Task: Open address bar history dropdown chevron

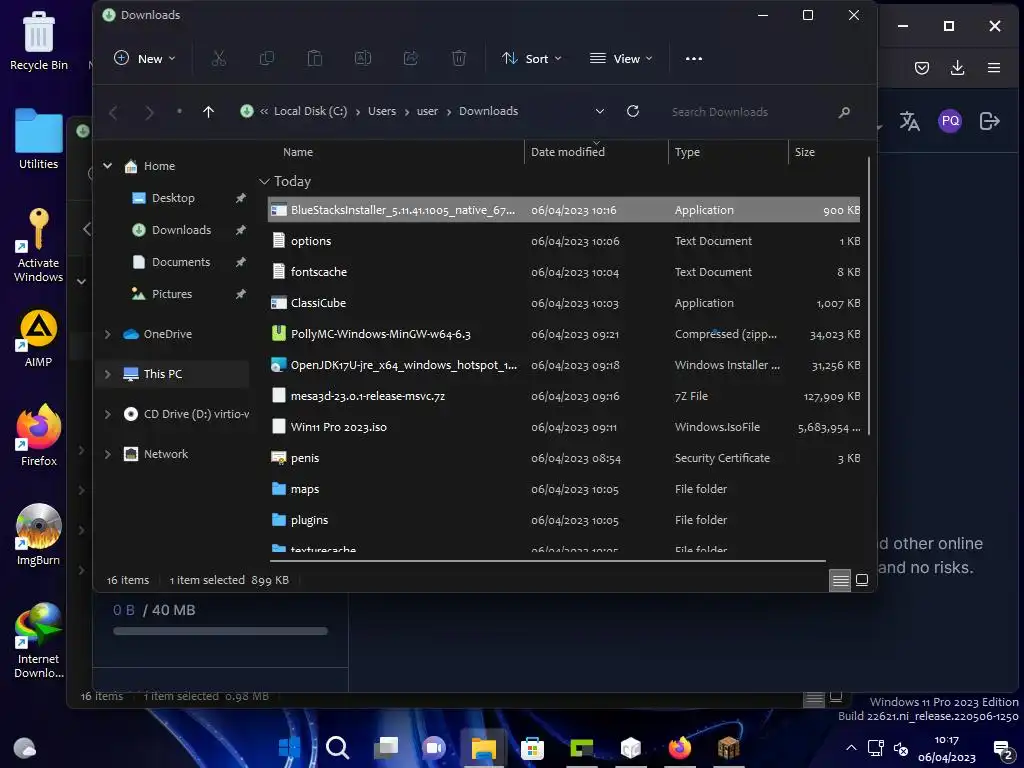Action: (600, 111)
